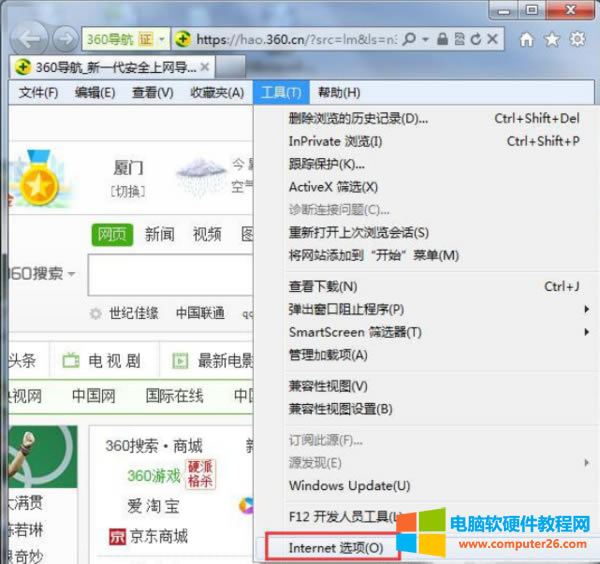The width and height of the screenshot is (600, 564).
Task: Open the 爱淘宝 link
Action: [x=153, y=506]
